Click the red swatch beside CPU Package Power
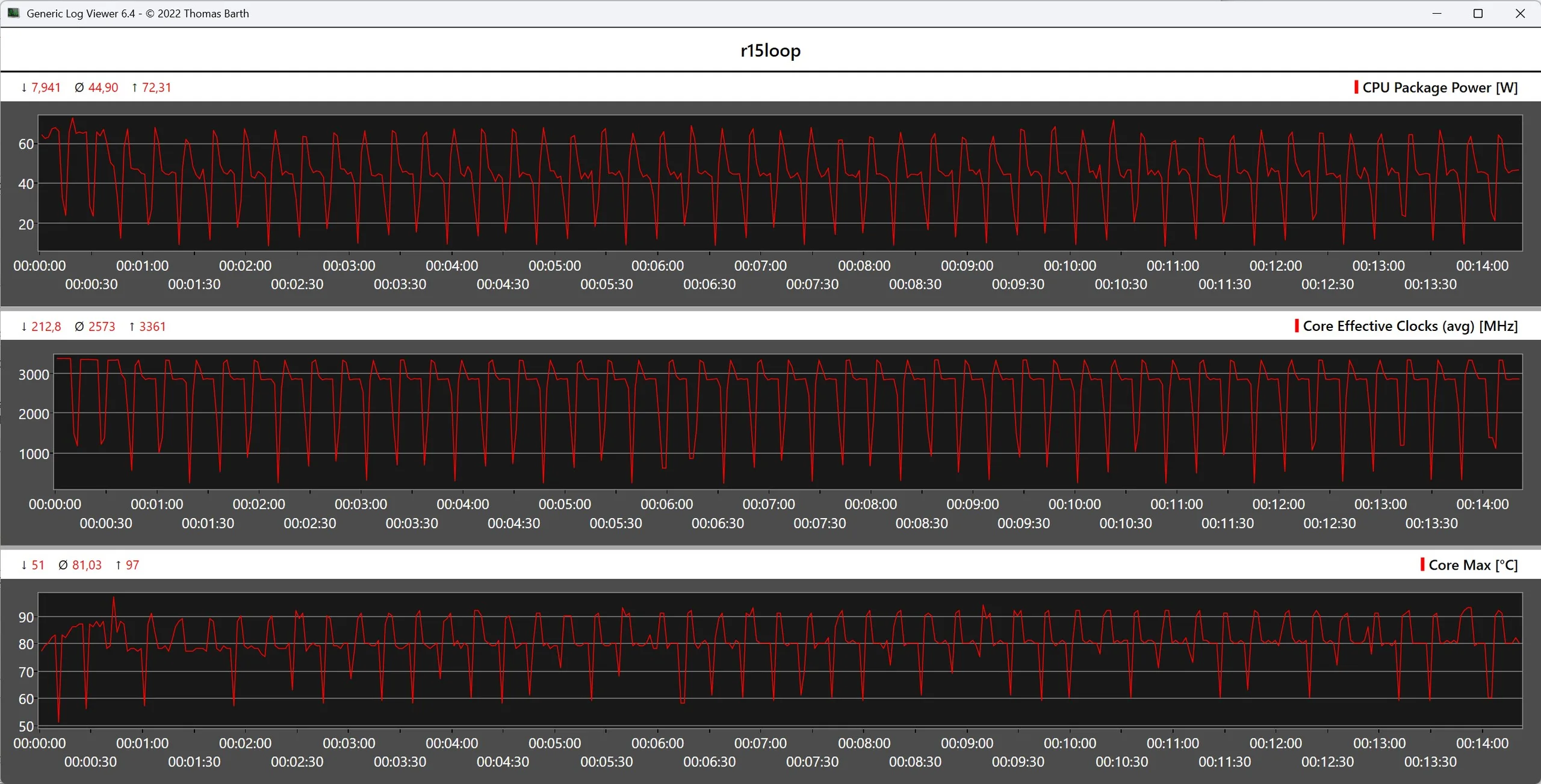 [x=1356, y=87]
